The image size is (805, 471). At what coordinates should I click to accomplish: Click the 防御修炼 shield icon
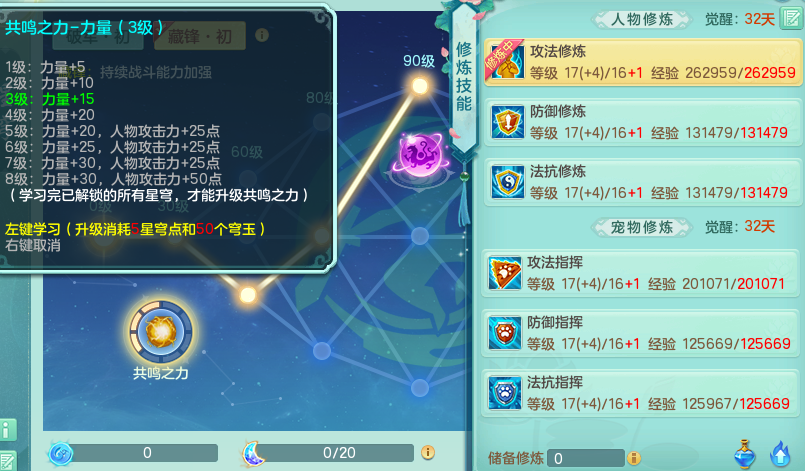[x=507, y=122]
